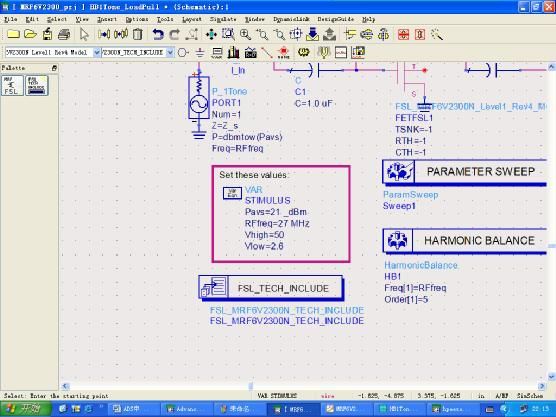
Task: Select the View All arrows icon
Action: pyautogui.click(x=211, y=34)
